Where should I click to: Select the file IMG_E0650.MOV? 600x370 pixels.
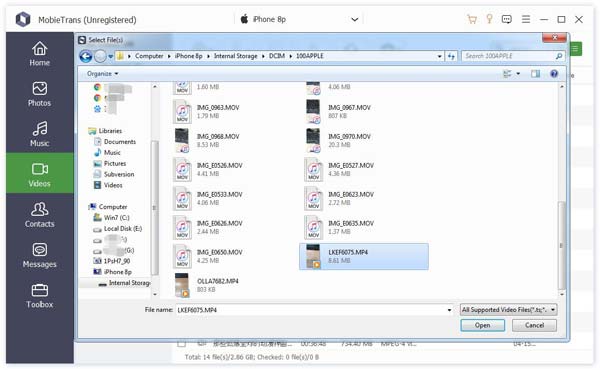(x=208, y=256)
